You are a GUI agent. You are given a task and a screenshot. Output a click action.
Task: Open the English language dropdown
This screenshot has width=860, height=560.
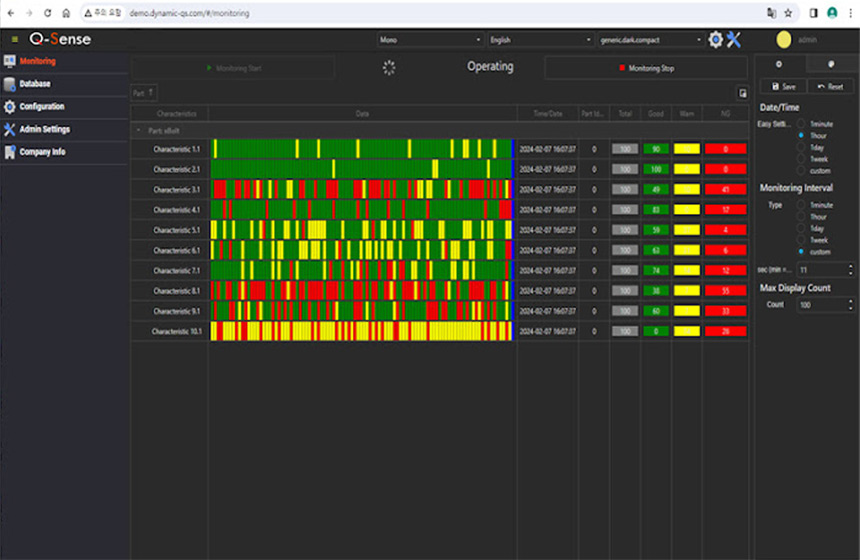coord(540,40)
